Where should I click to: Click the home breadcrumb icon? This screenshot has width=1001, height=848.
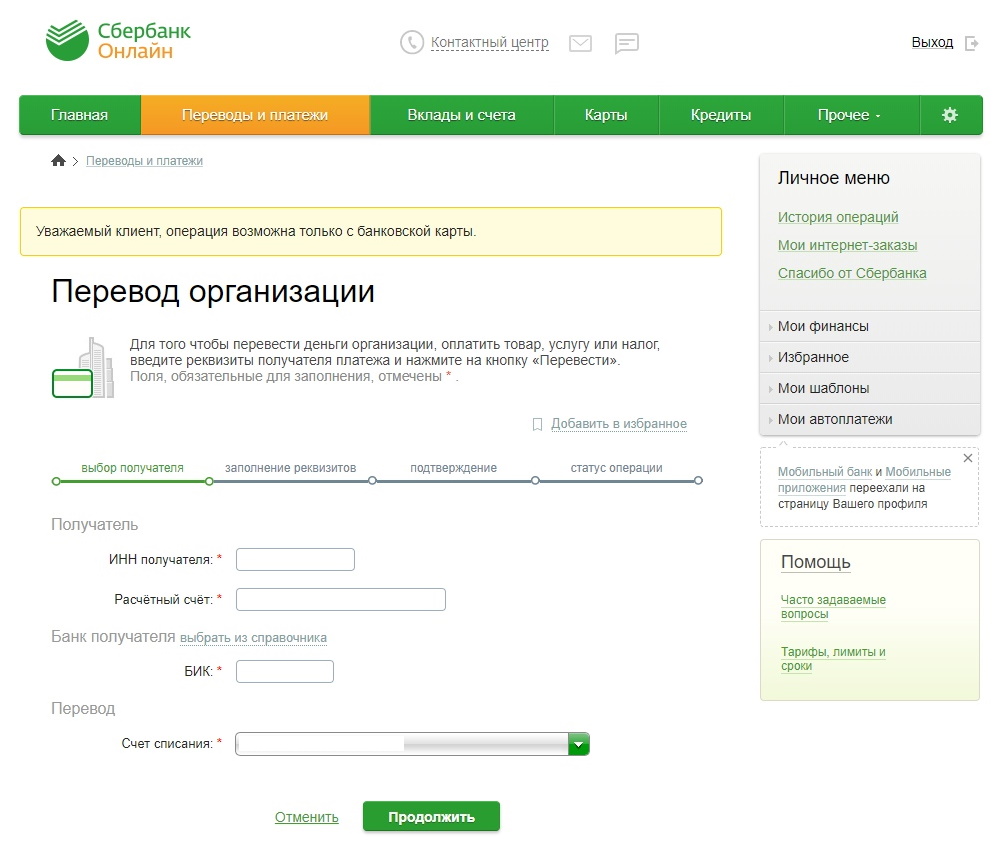point(58,161)
